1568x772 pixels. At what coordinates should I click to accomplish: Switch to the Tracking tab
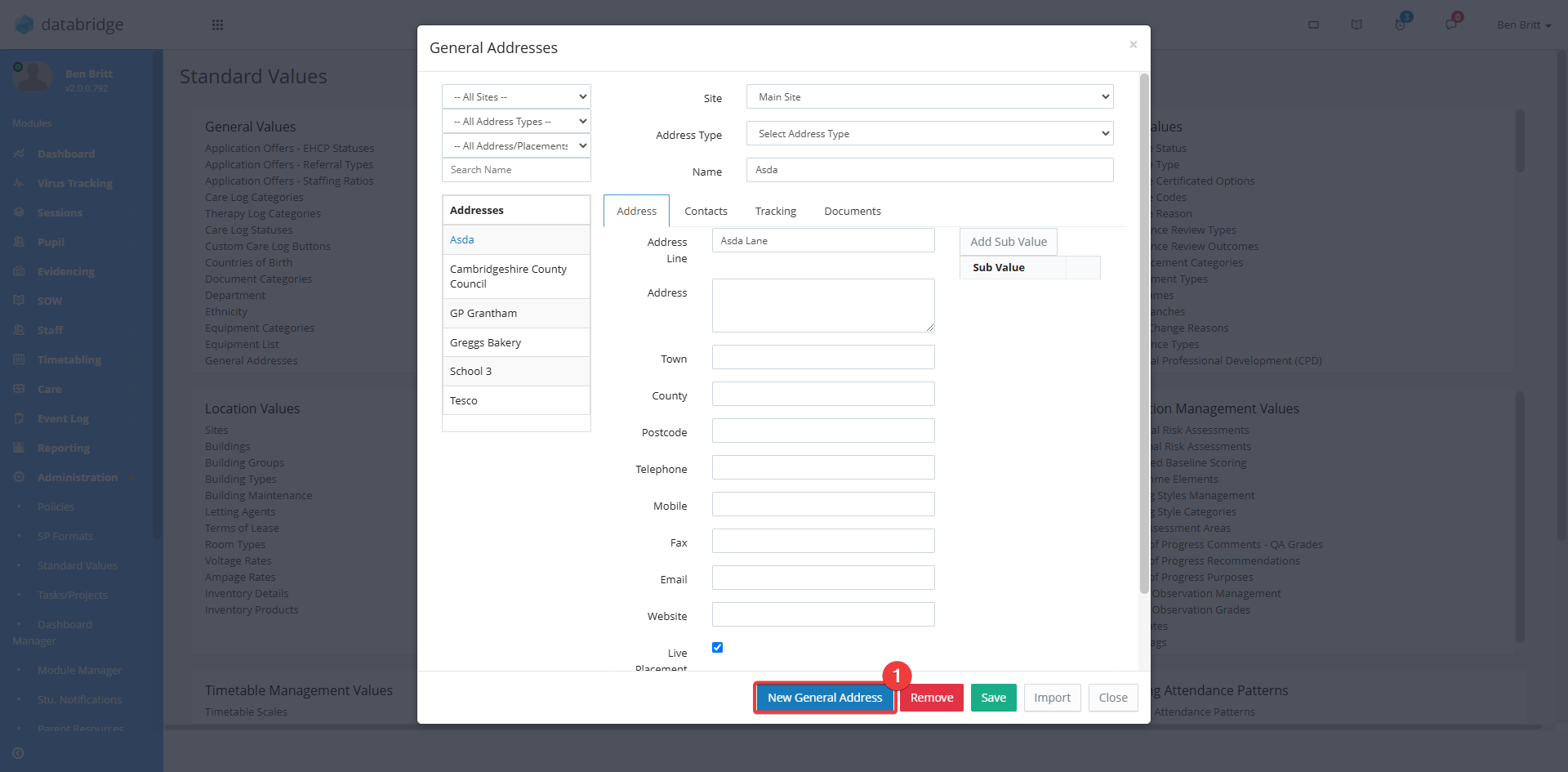[776, 211]
